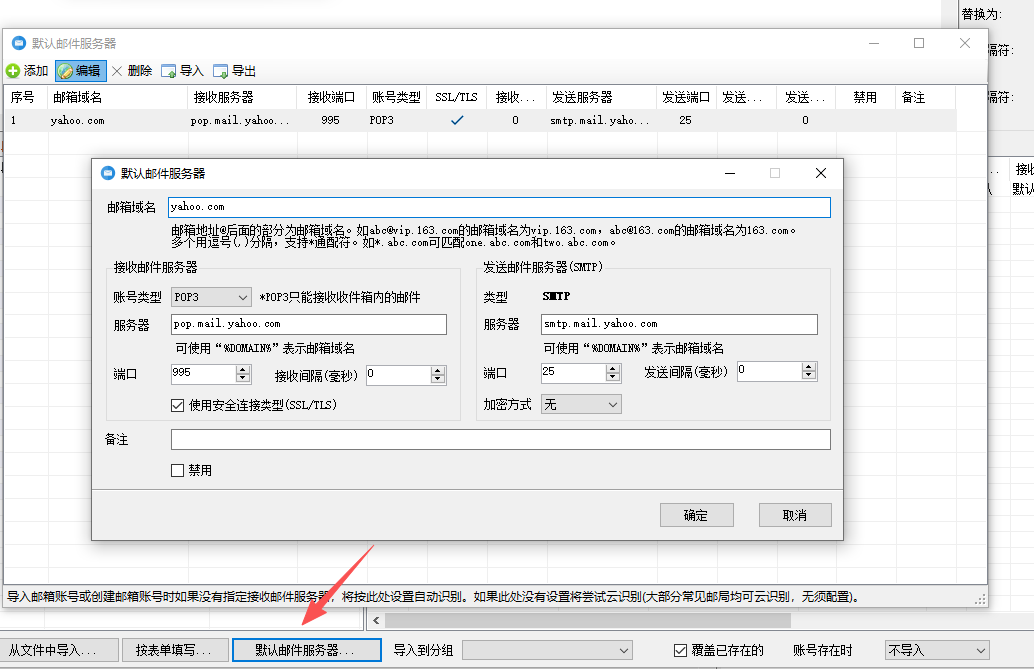The image size is (1034, 669).
Task: Click the 编辑 (Edit) toolbar button
Action: point(80,71)
